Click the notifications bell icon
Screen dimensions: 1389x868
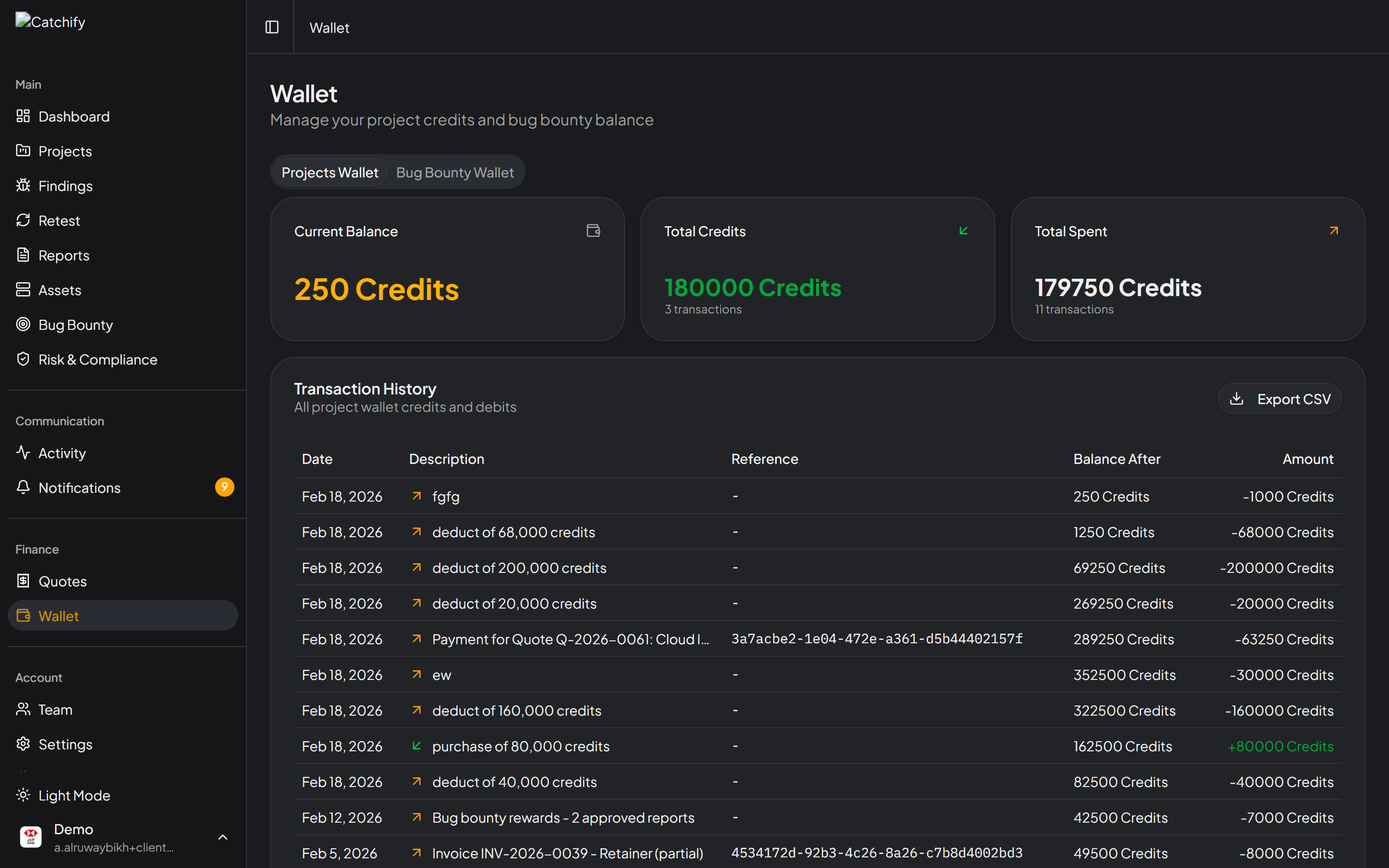(x=23, y=488)
